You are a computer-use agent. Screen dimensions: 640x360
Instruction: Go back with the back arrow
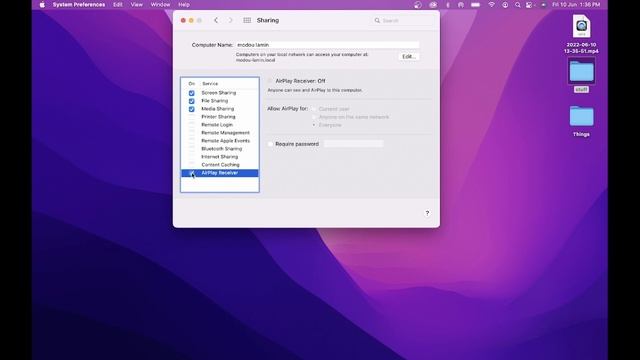(x=216, y=20)
